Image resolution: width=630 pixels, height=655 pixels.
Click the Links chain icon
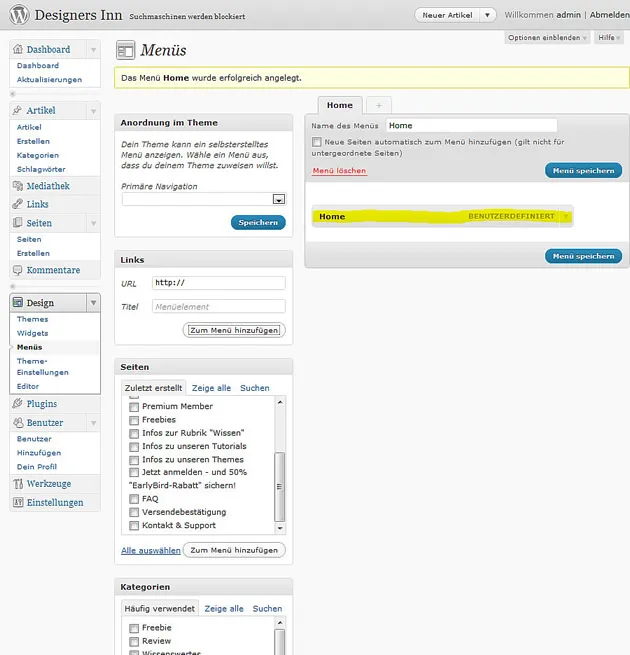[17, 204]
